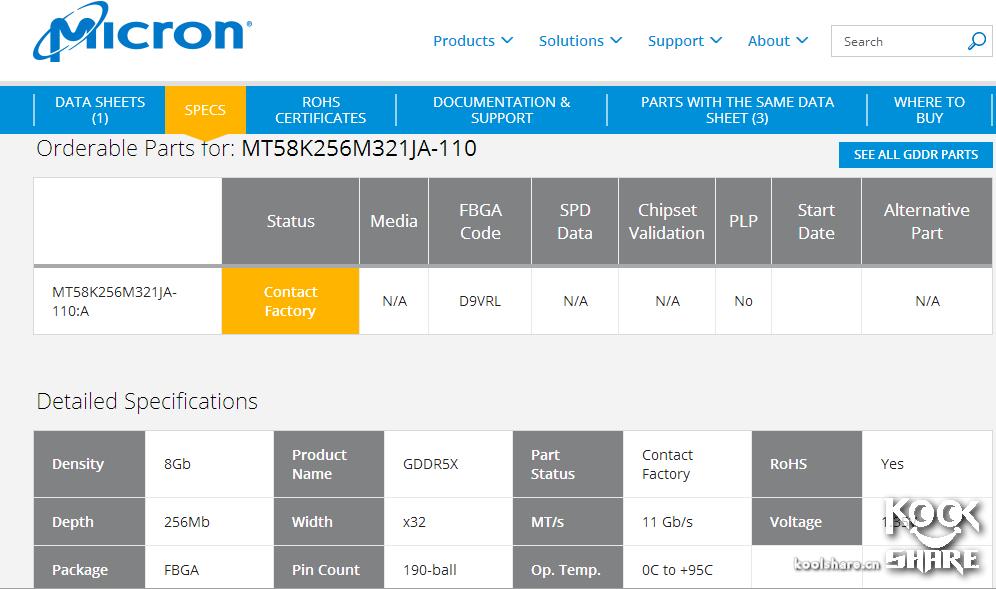Expand the Products dropdown menu
This screenshot has width=996, height=589.
click(473, 41)
